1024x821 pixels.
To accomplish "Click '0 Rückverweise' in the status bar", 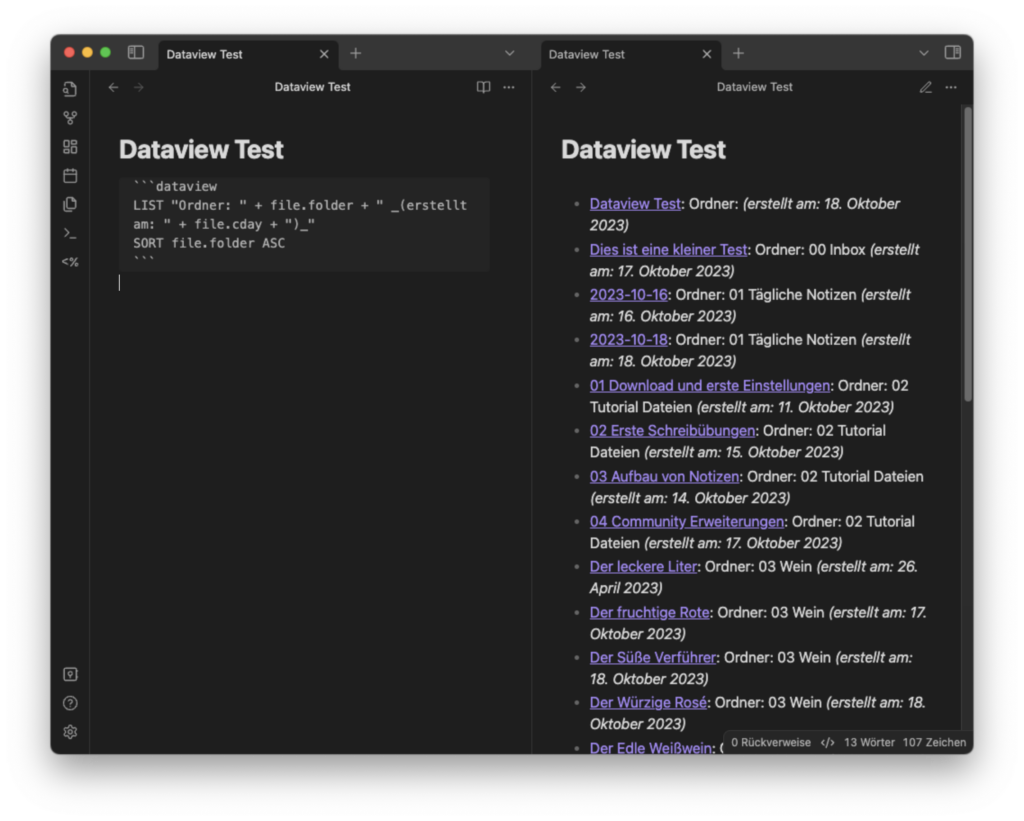I will (771, 743).
